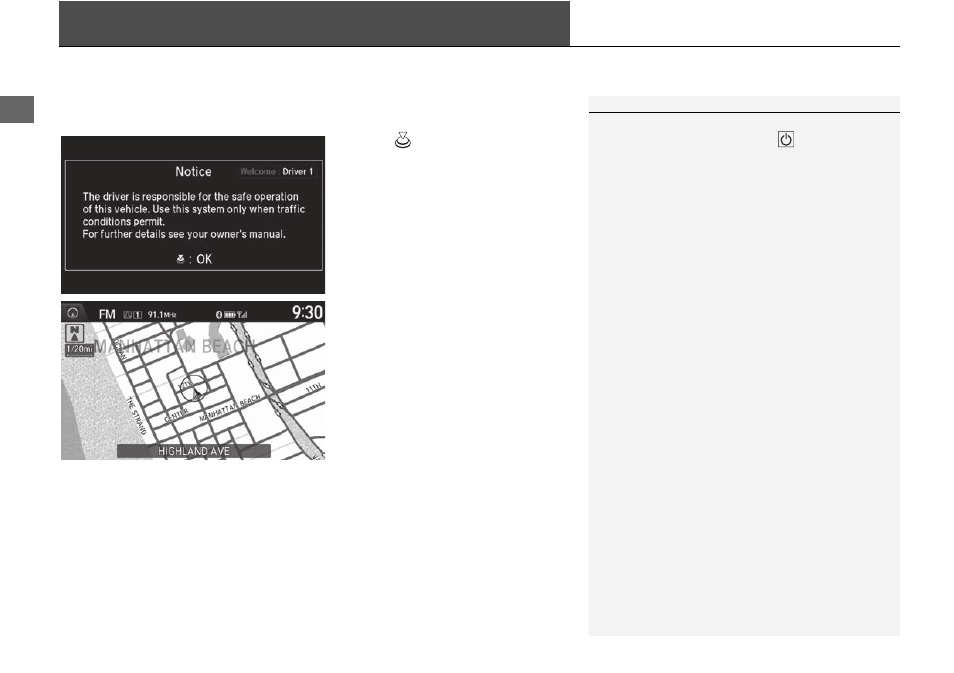Click the home icon in map header

coord(73,313)
